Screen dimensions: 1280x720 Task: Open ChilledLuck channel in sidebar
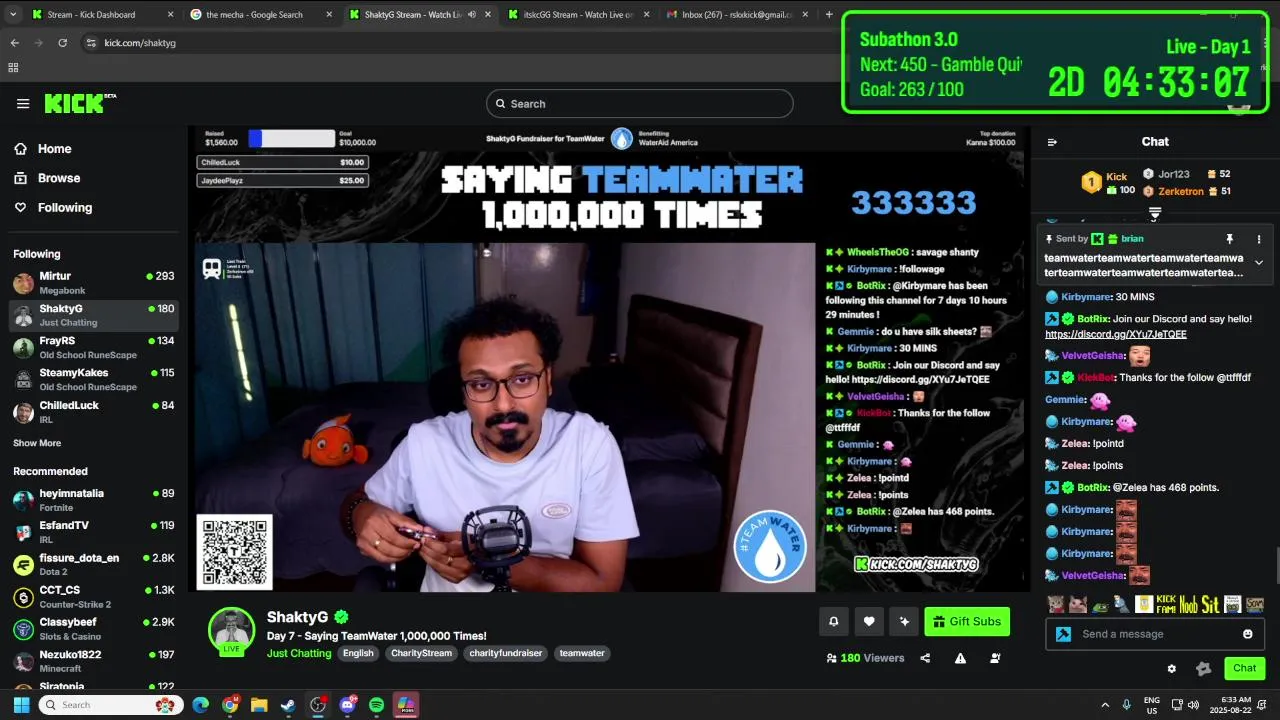coord(94,412)
